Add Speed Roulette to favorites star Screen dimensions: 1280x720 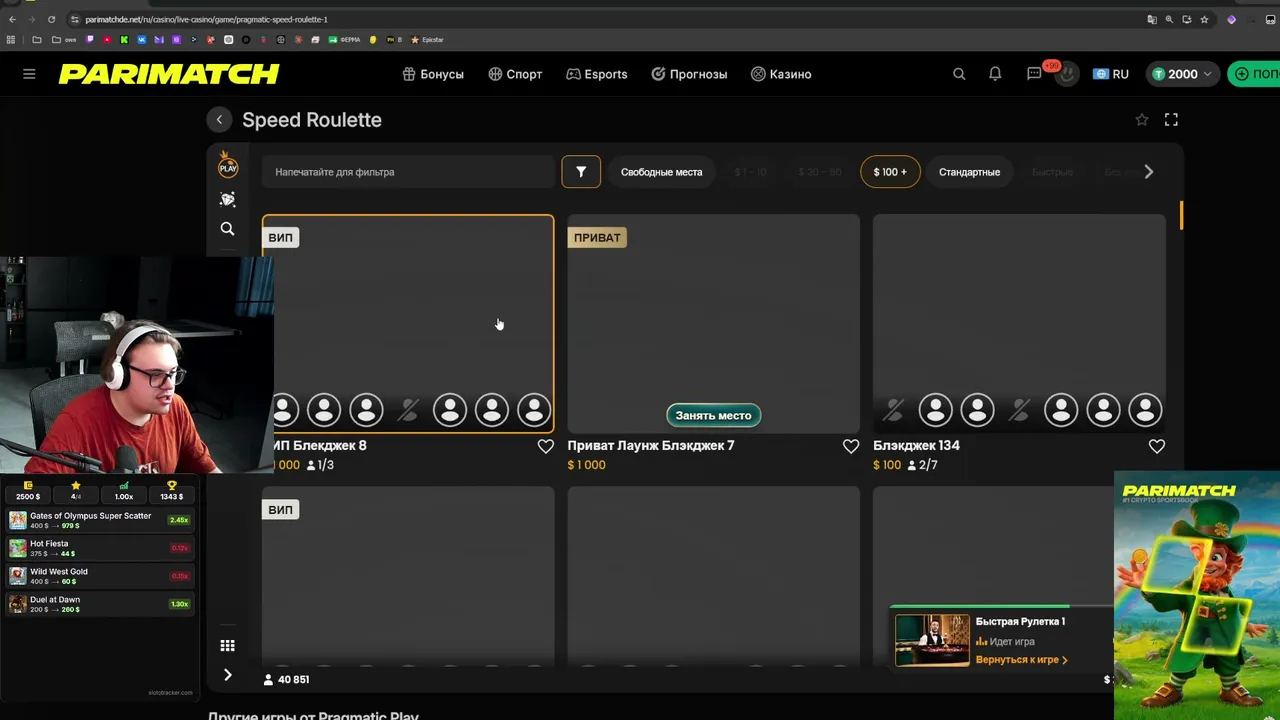tap(1142, 120)
